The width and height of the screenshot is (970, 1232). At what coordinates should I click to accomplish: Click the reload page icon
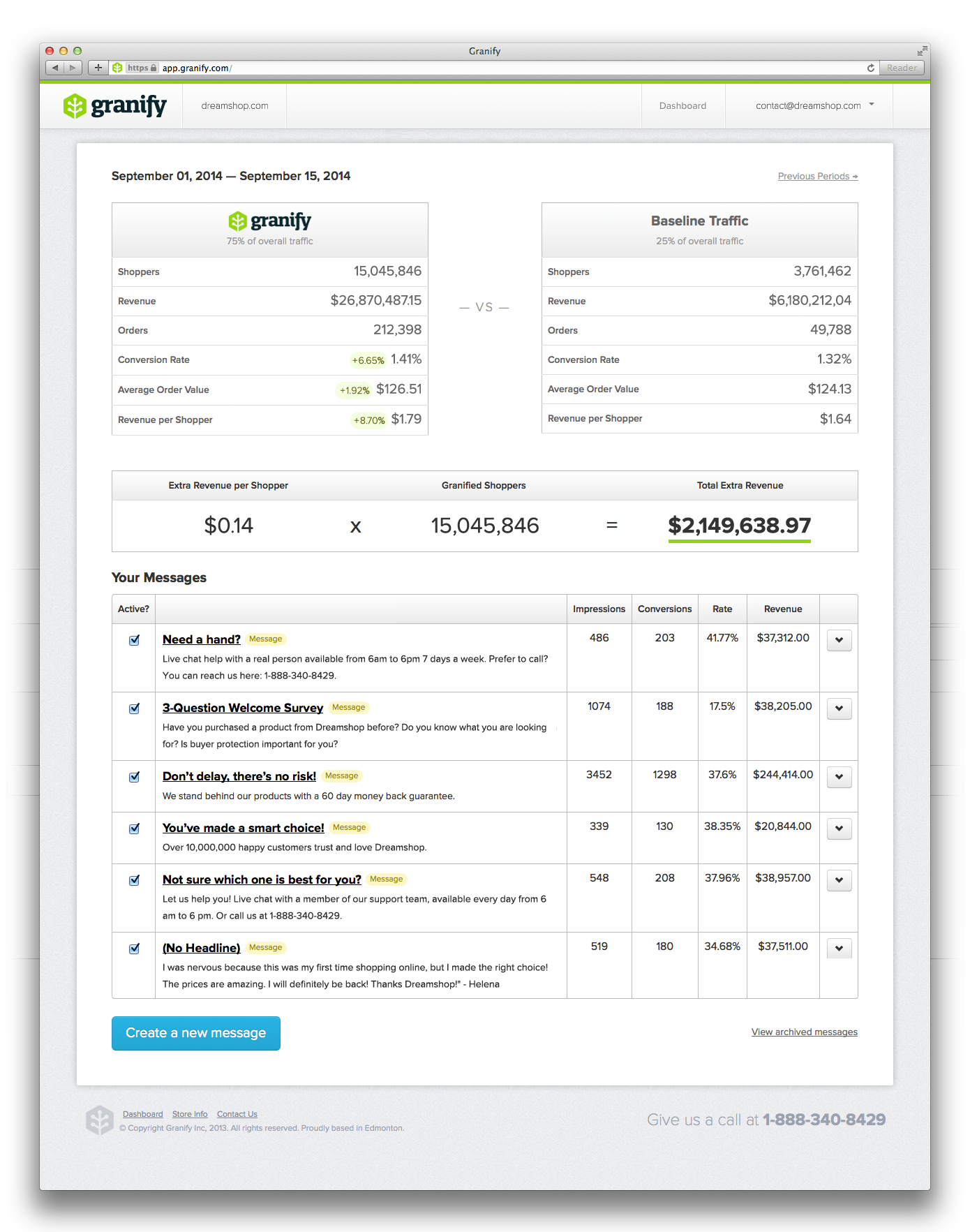870,68
